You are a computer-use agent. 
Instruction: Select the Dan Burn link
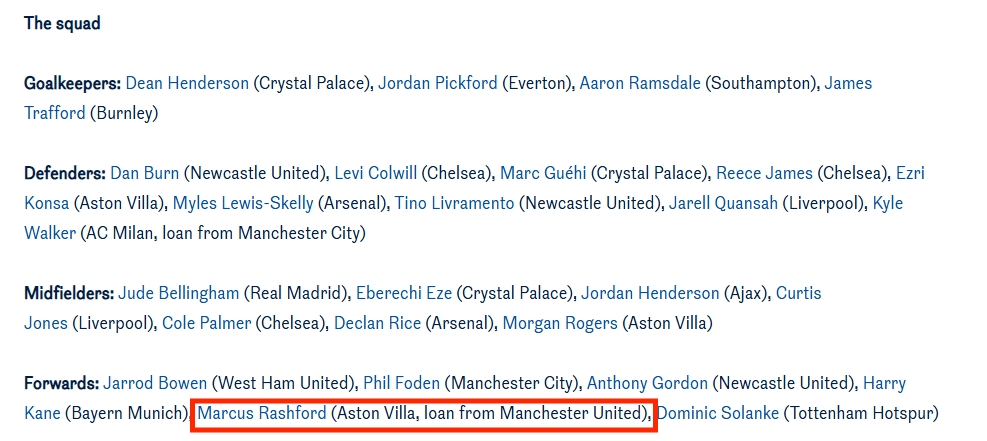point(145,173)
